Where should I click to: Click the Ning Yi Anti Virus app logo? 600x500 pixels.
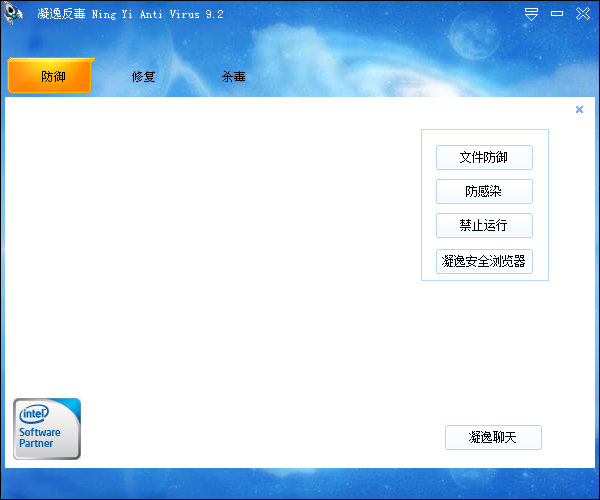13,14
